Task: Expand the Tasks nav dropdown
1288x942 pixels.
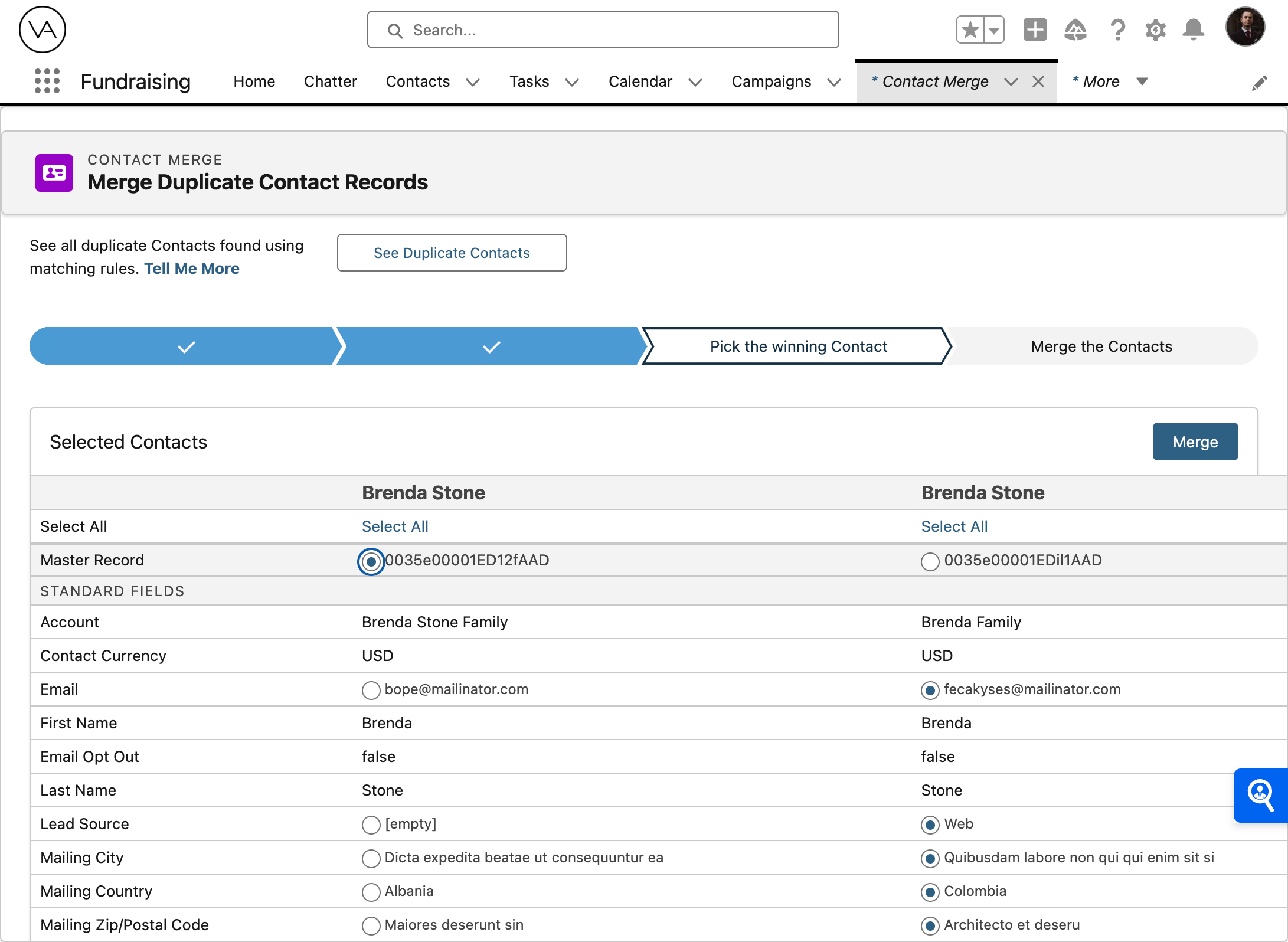Action: click(571, 82)
